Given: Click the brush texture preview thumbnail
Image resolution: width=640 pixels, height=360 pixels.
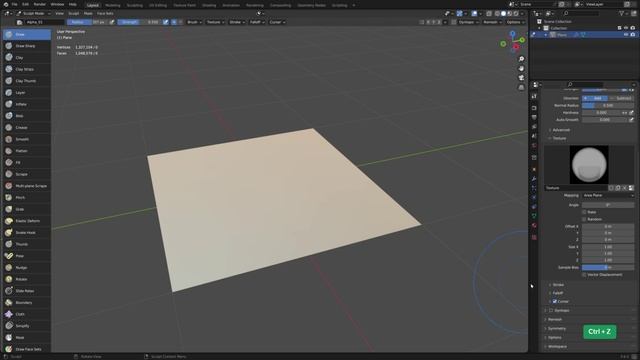Looking at the screenshot, I should [589, 164].
